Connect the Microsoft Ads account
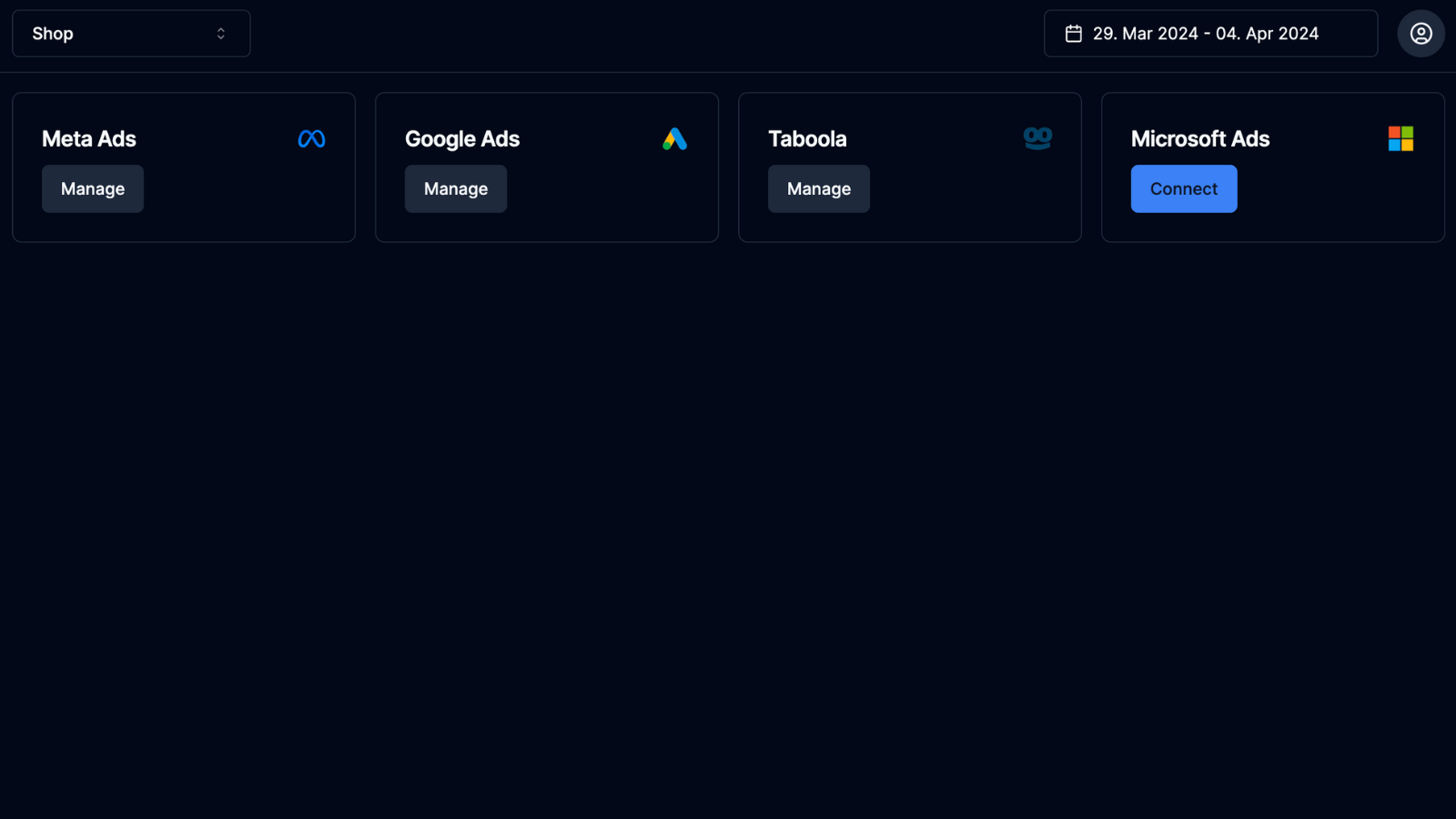Screen dimensions: 1456x819 1184,188
